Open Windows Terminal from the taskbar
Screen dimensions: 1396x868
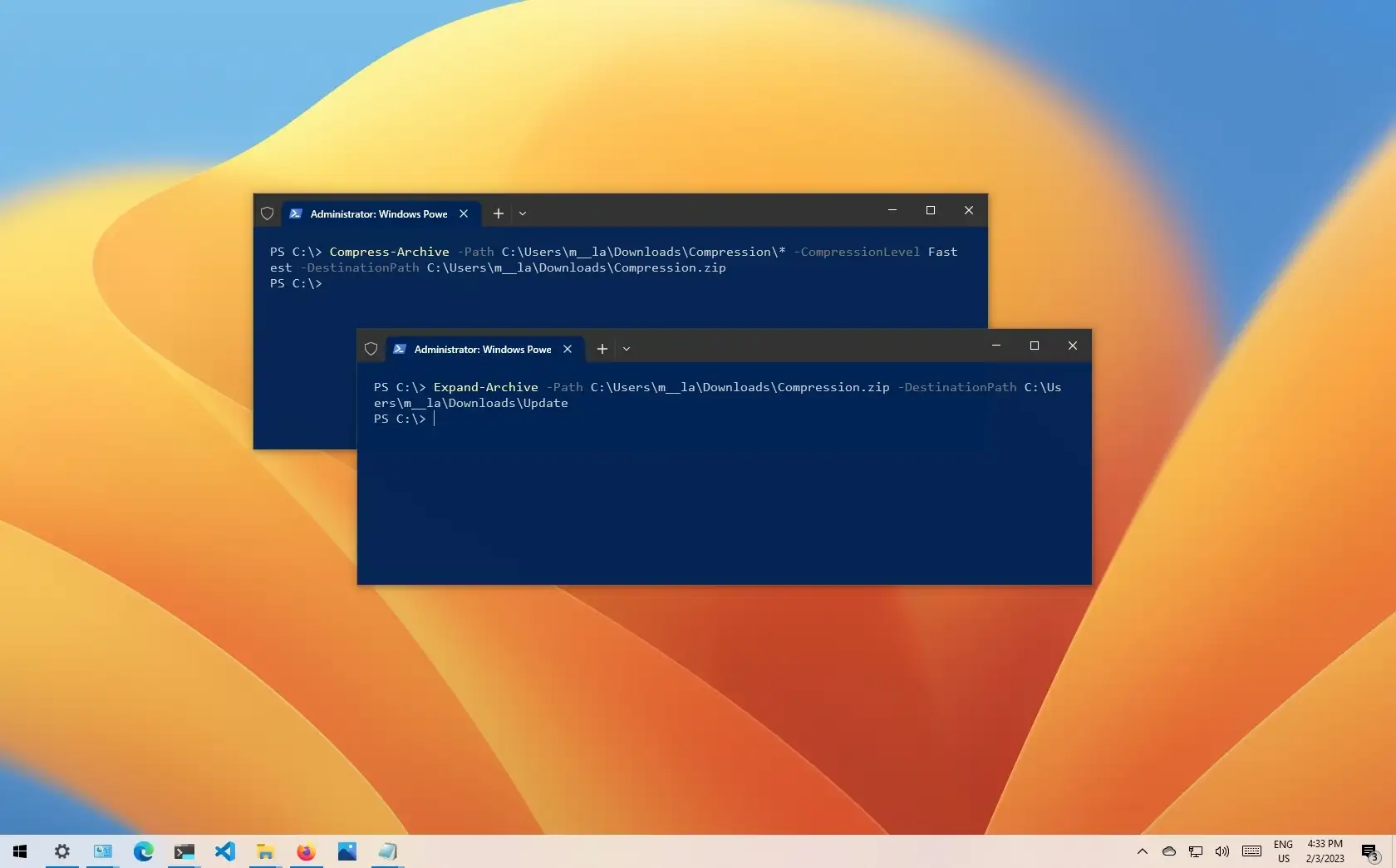click(x=184, y=851)
